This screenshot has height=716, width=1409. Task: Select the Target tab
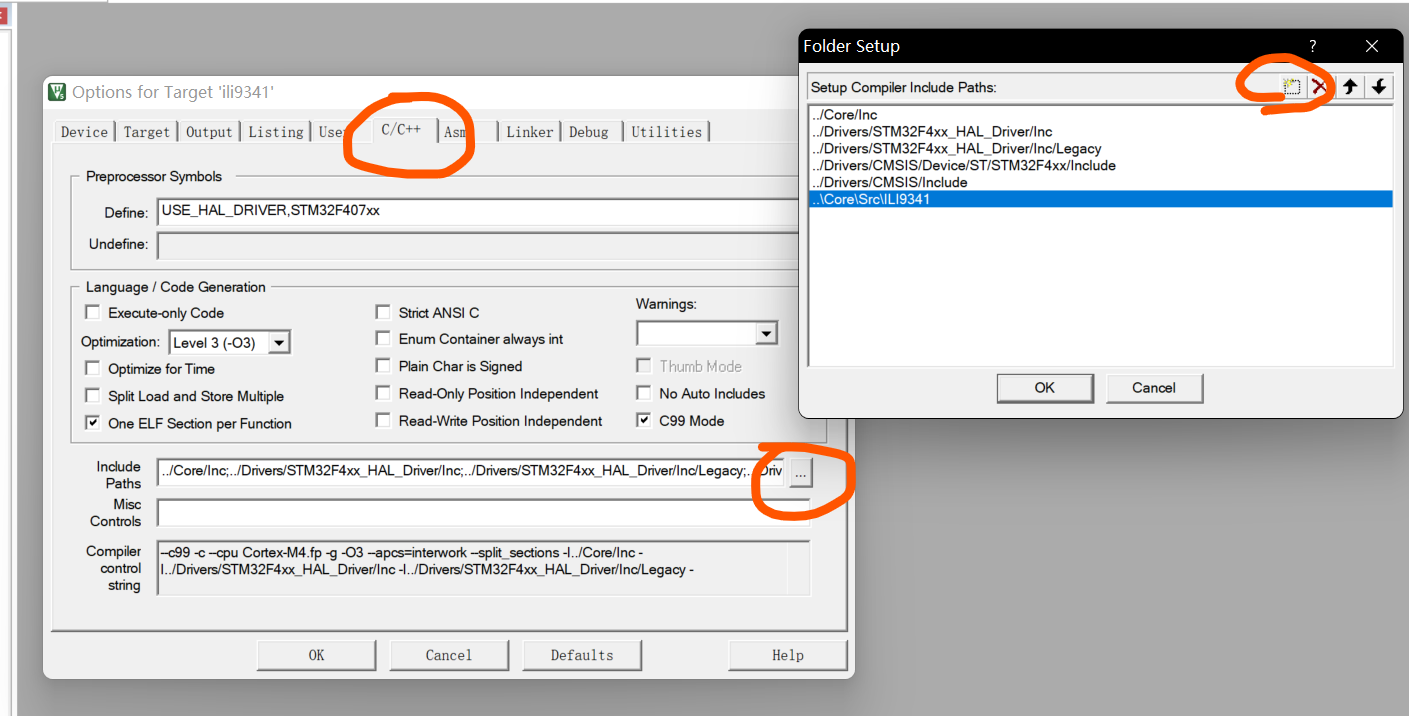147,132
